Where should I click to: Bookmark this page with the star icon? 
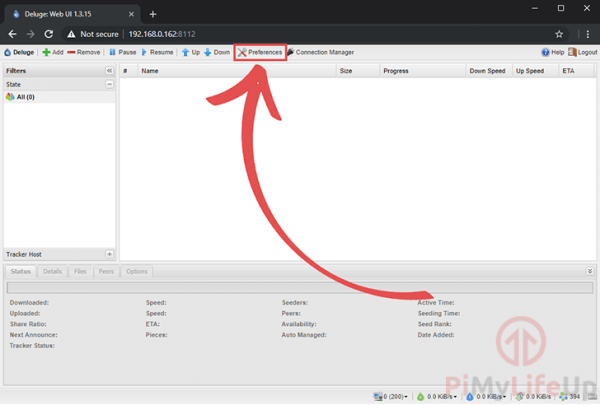(x=559, y=33)
